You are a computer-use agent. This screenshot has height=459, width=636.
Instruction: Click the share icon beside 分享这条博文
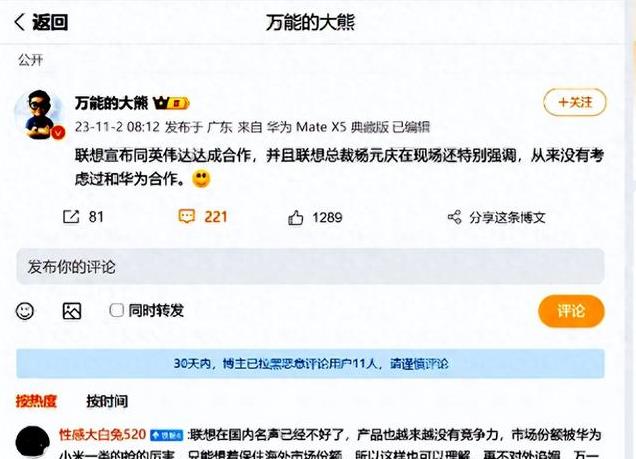tap(454, 217)
